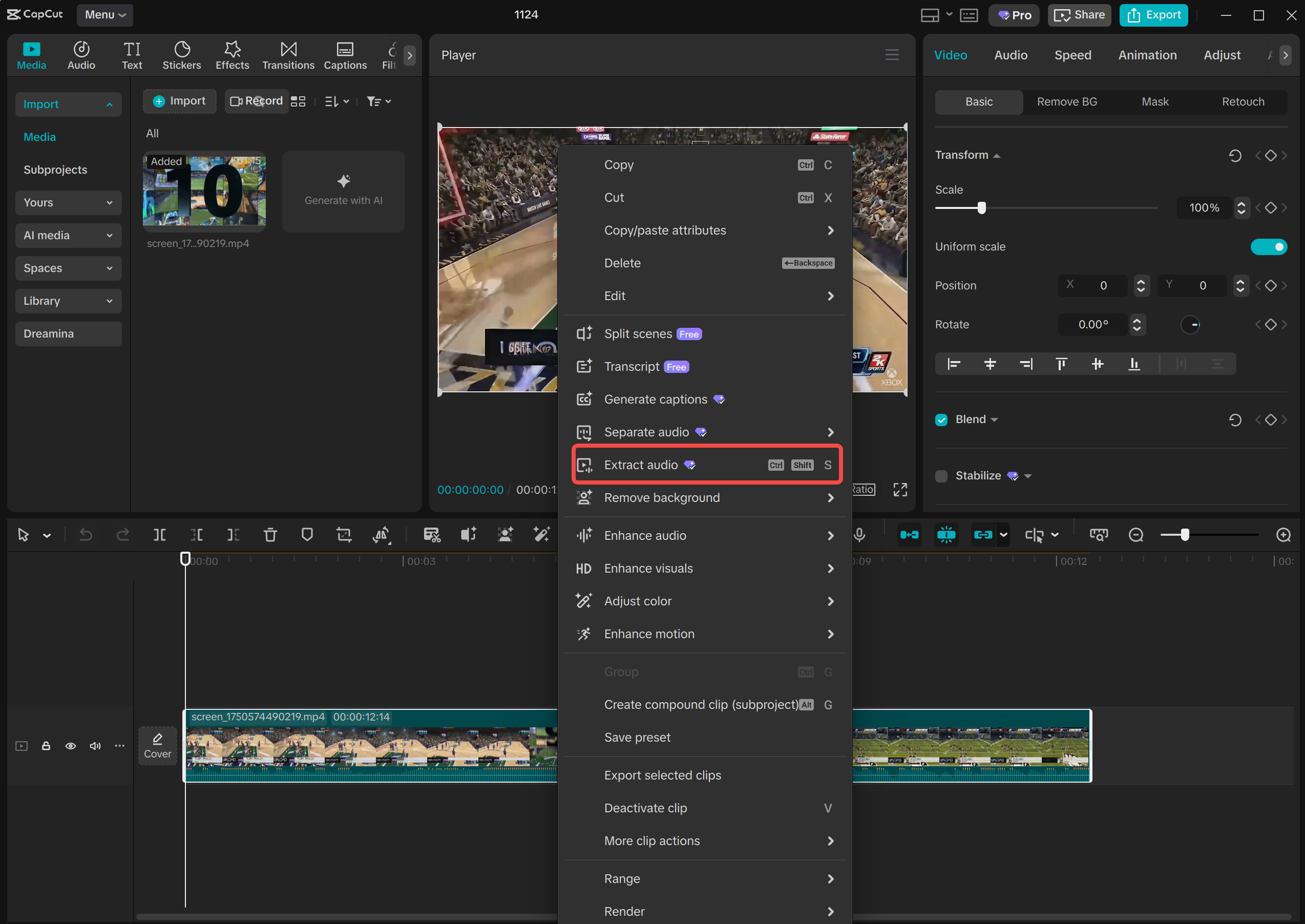Viewport: 1305px width, 924px height.
Task: Select the split tool above the timeline
Action: 160,535
